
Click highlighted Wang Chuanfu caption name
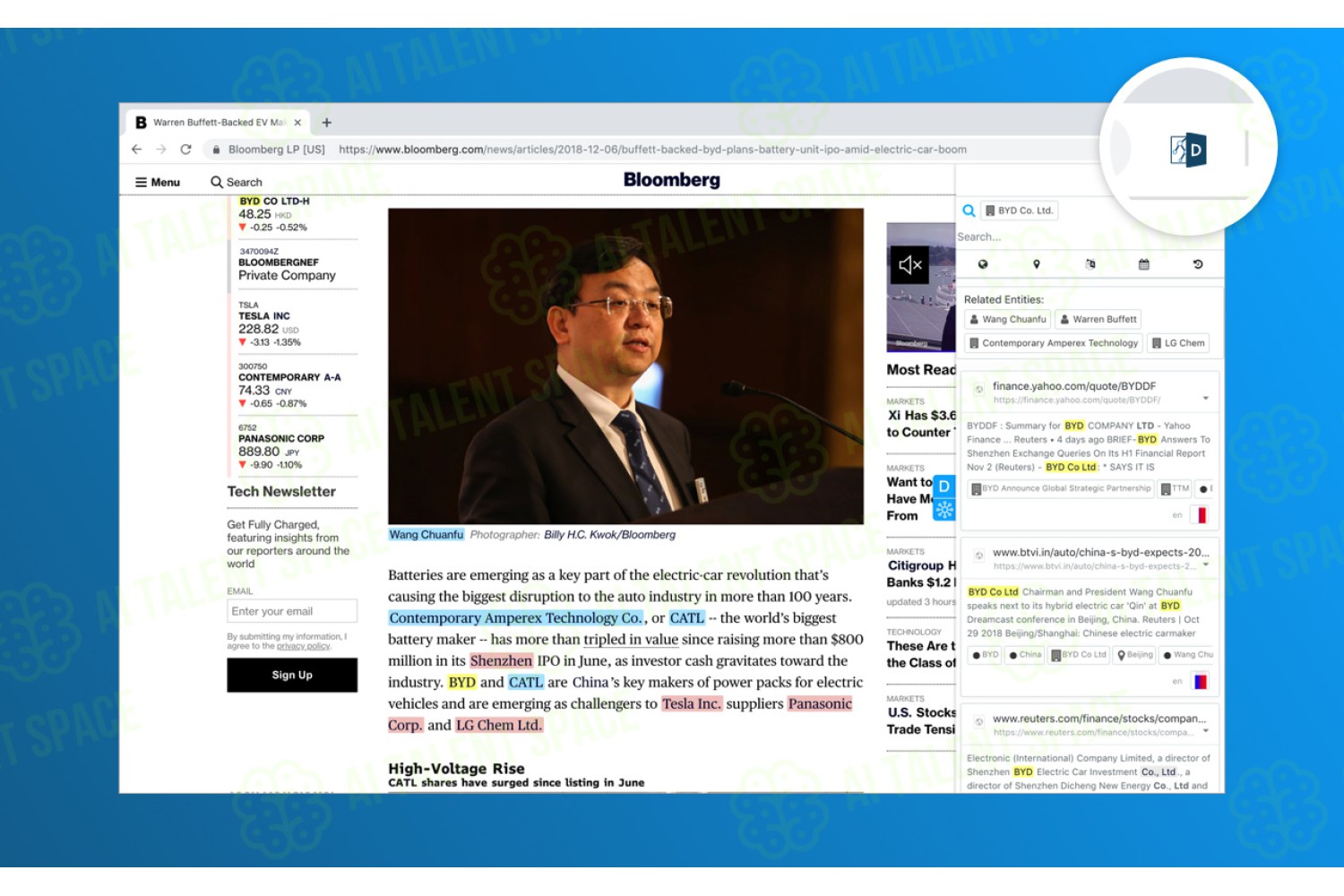click(x=426, y=535)
